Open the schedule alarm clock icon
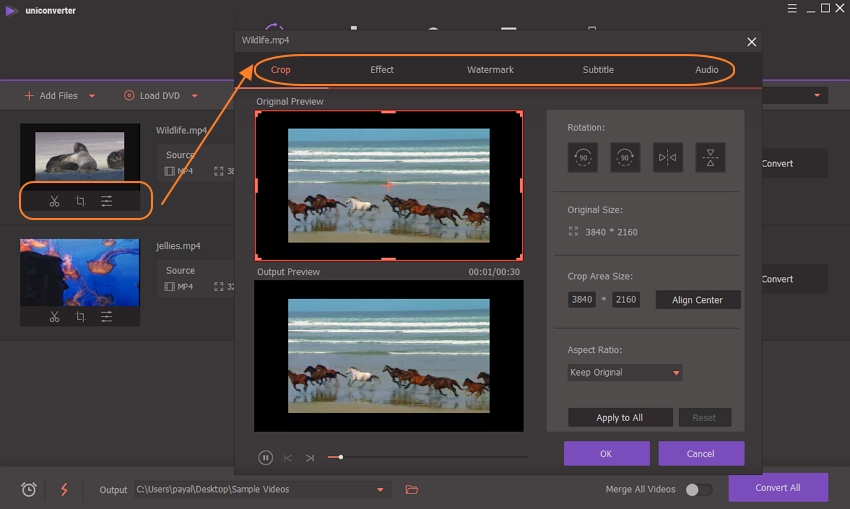The height and width of the screenshot is (509, 850). (x=29, y=489)
